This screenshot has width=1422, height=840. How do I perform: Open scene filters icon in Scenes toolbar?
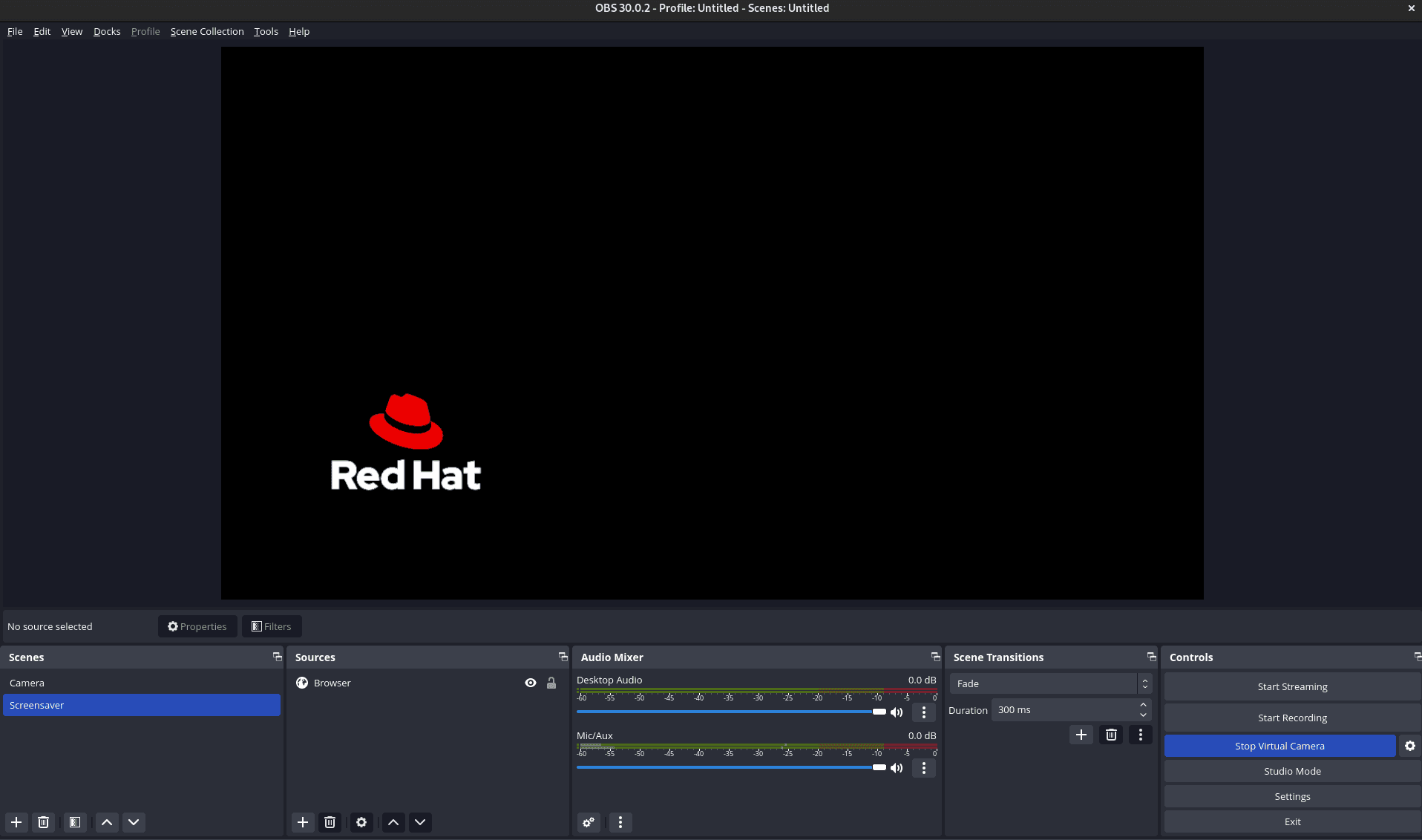click(x=75, y=822)
